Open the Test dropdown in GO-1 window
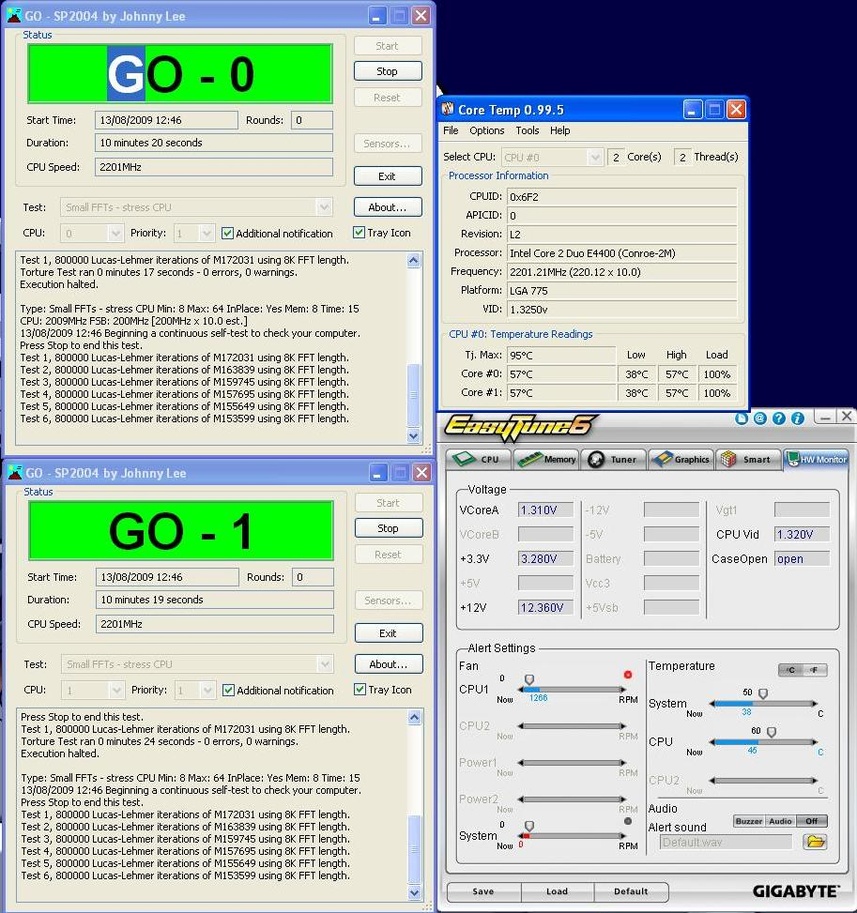 [x=324, y=664]
